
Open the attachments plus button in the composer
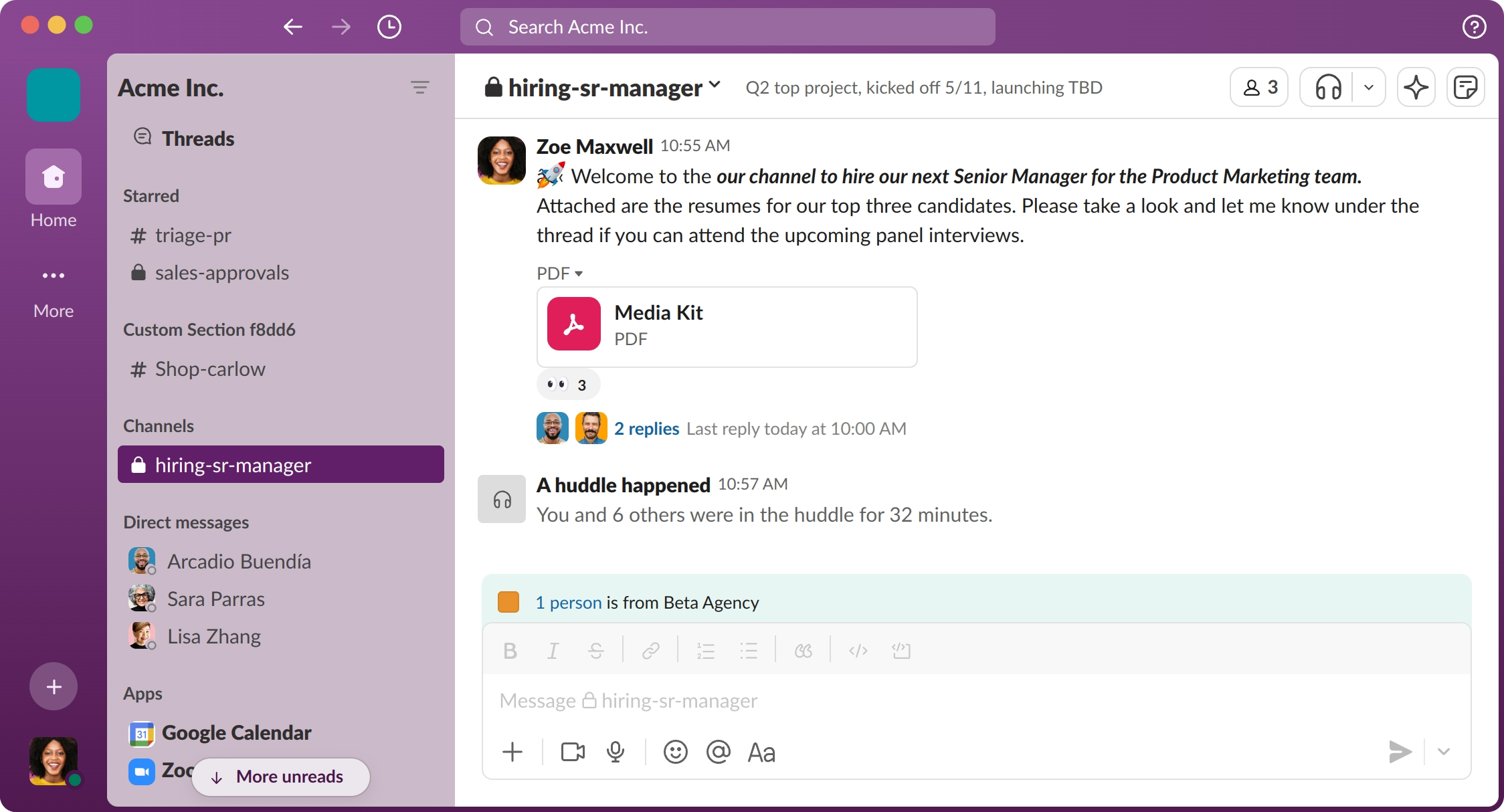[x=512, y=752]
